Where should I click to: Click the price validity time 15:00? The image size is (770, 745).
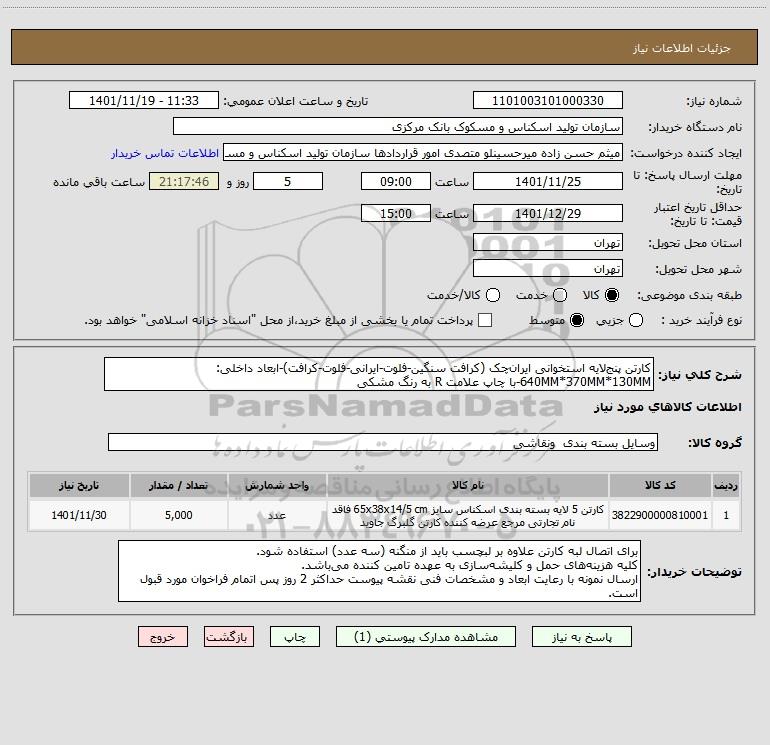pos(396,214)
